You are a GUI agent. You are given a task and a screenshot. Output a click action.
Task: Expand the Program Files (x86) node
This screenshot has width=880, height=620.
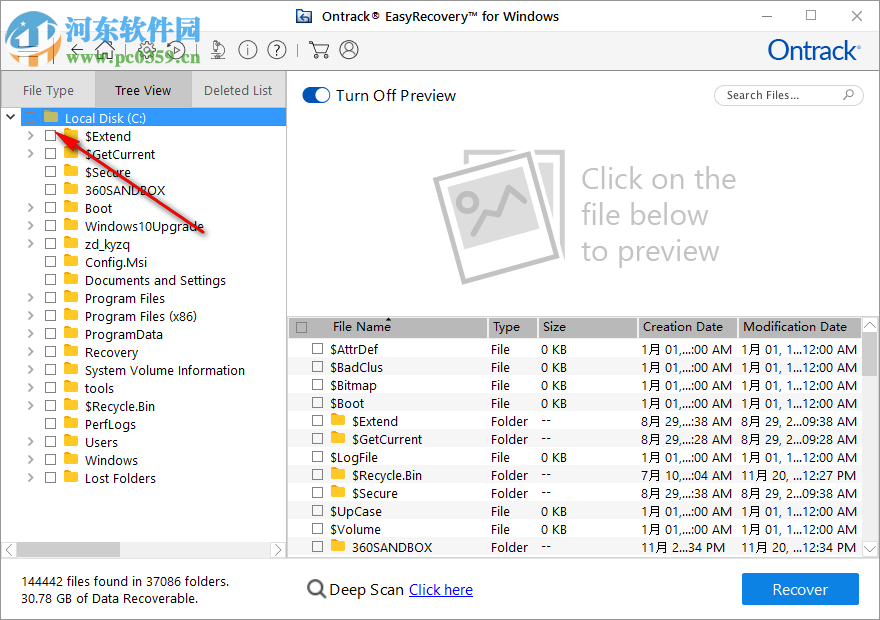[31, 315]
